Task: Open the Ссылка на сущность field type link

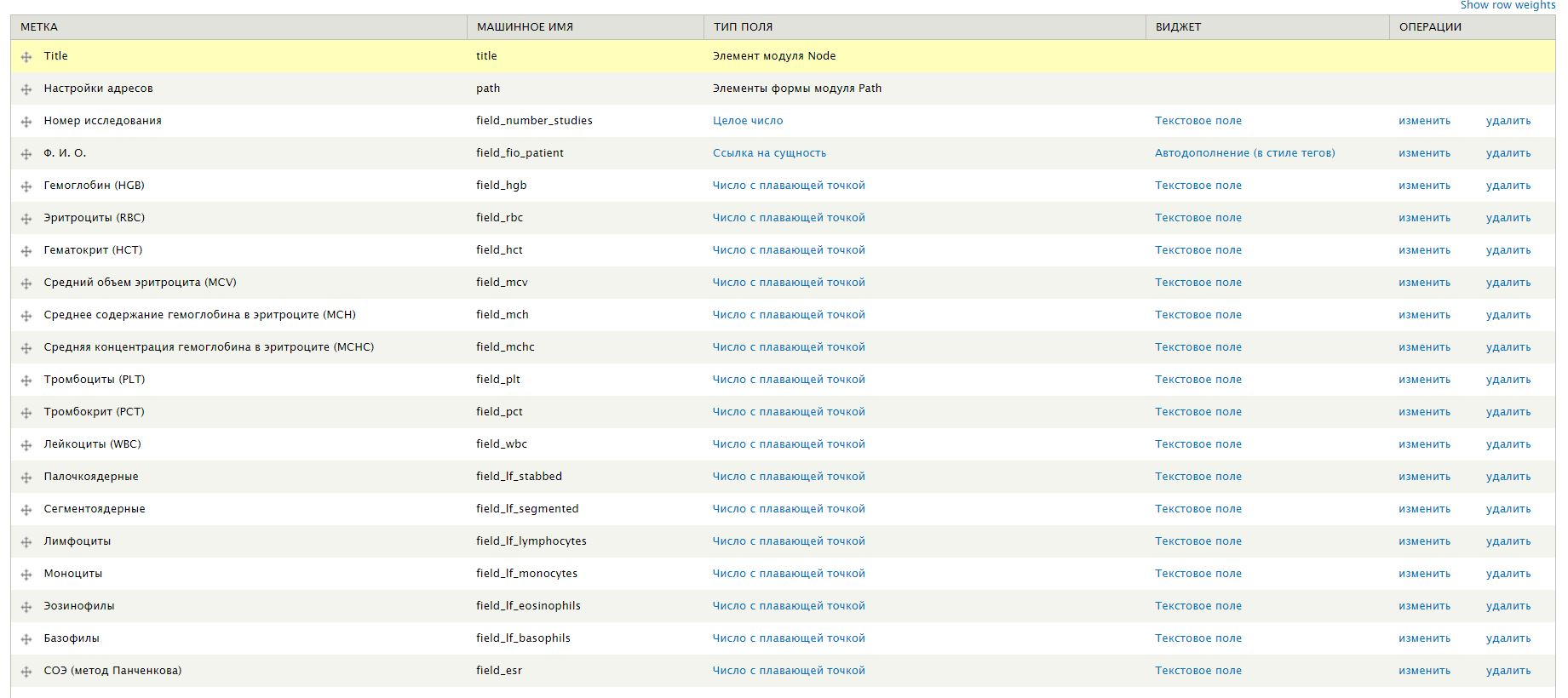Action: click(x=769, y=153)
